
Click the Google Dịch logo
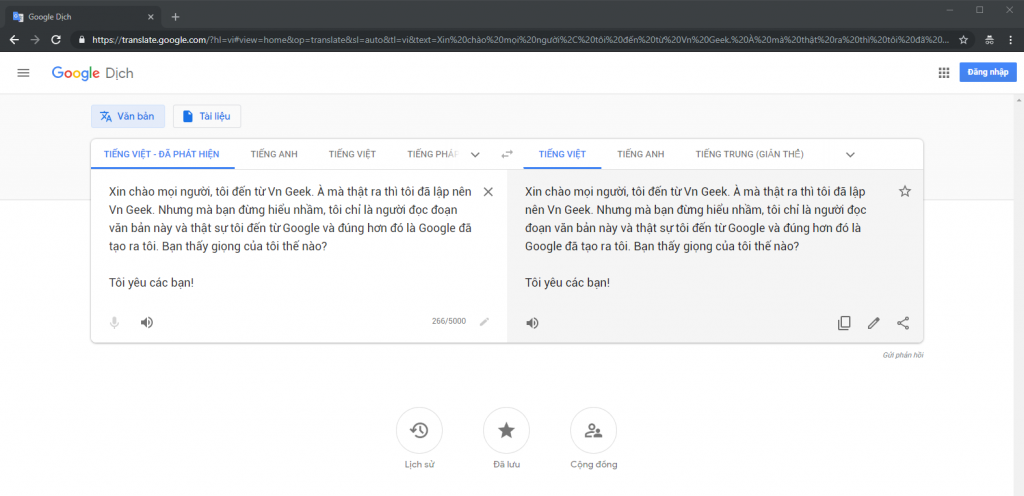point(93,73)
